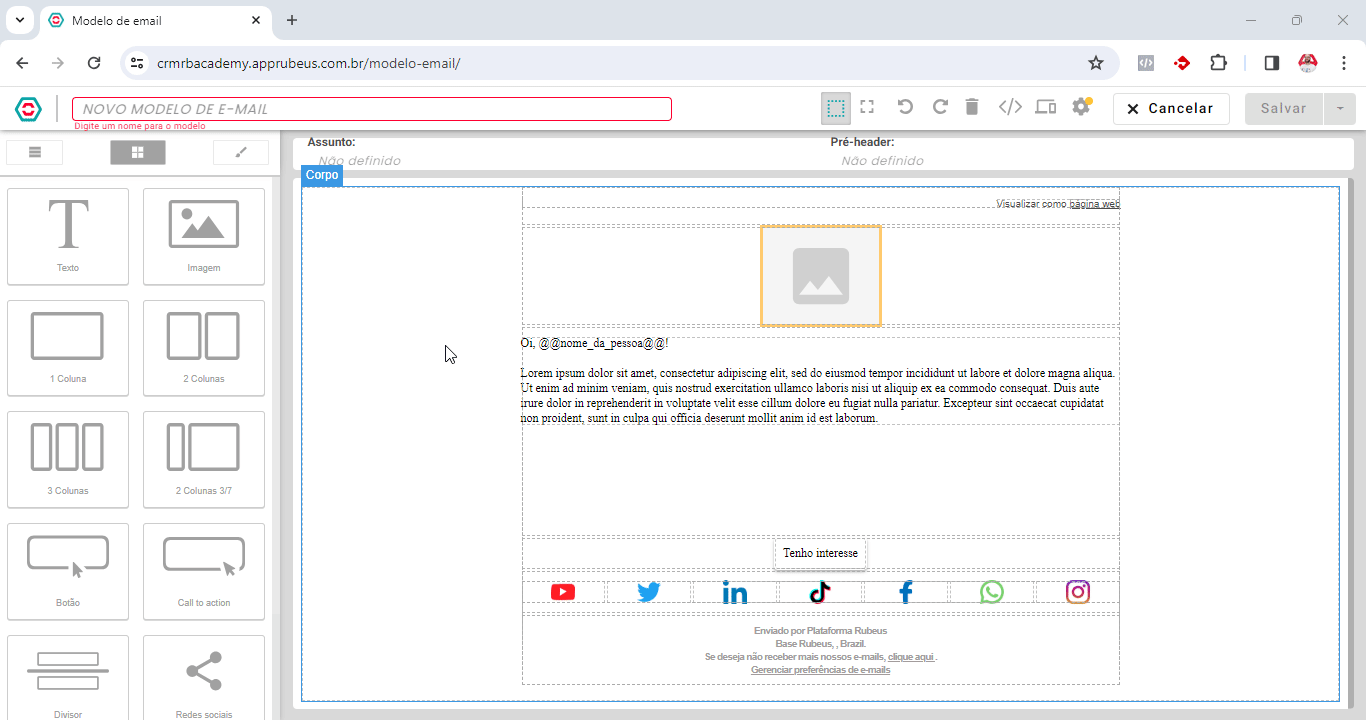The width and height of the screenshot is (1366, 720).
Task: Click the TikTok icon in email
Action: (x=820, y=592)
